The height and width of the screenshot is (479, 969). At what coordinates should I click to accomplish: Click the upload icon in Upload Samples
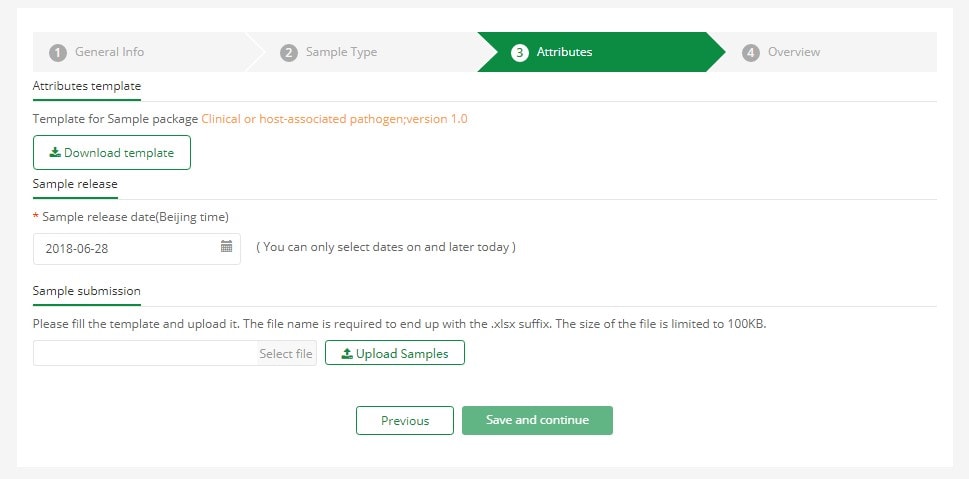(x=347, y=354)
